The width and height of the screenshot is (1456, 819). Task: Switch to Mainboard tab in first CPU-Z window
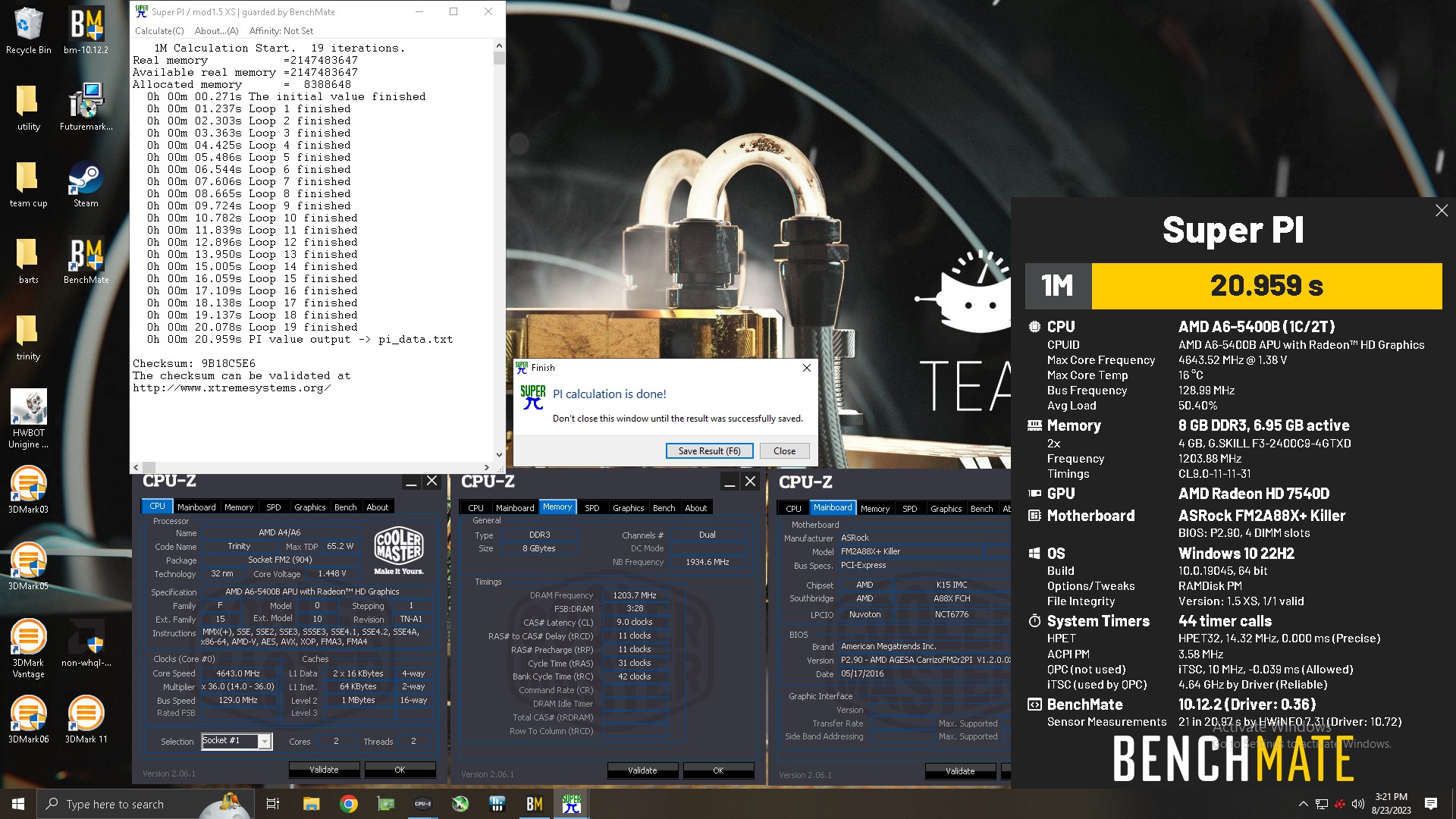click(x=196, y=507)
